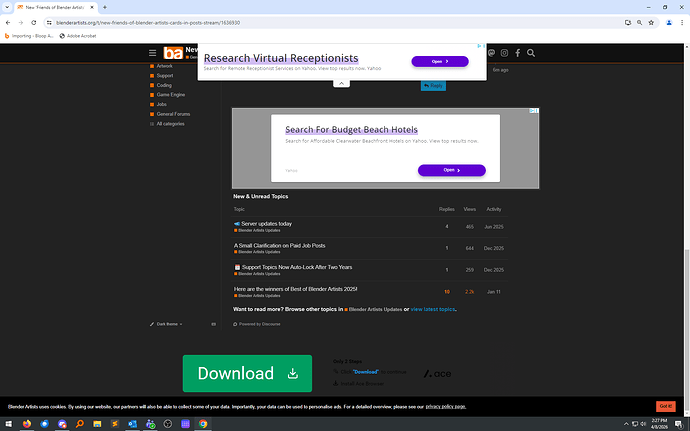
Task: Sort topics by the Replies column header
Action: coord(447,209)
